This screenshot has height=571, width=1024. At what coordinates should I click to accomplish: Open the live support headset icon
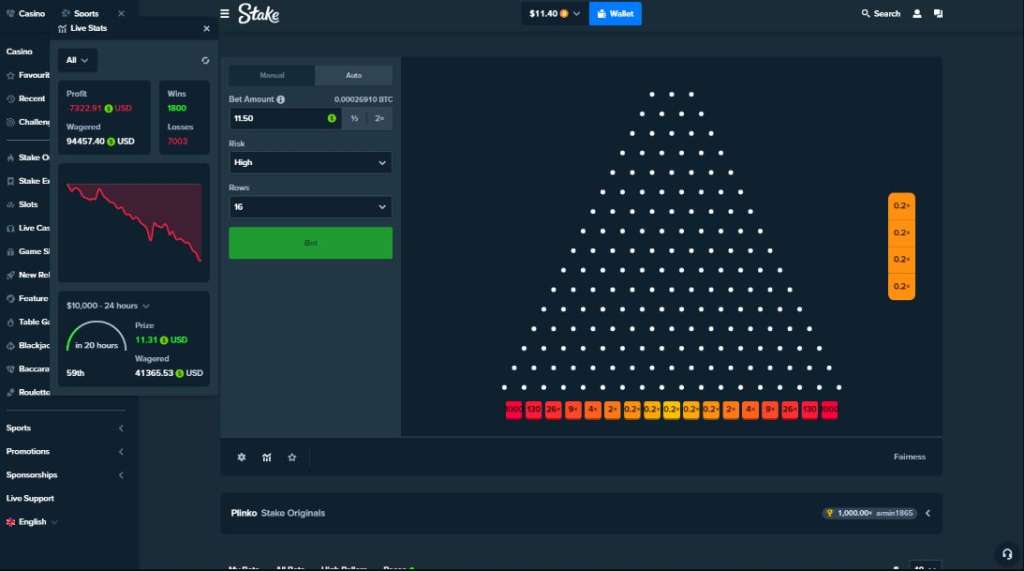click(x=1007, y=554)
